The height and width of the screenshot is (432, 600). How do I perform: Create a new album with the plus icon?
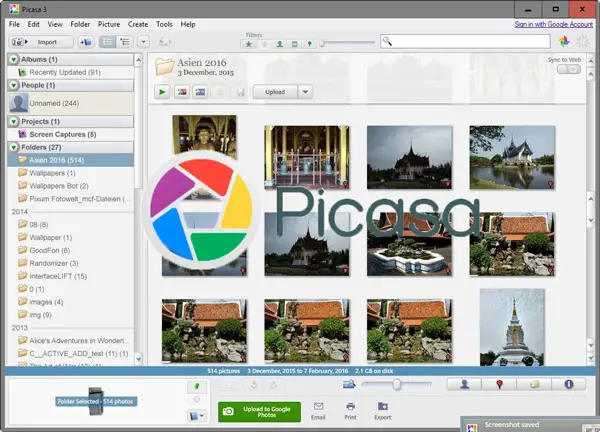(x=86, y=42)
